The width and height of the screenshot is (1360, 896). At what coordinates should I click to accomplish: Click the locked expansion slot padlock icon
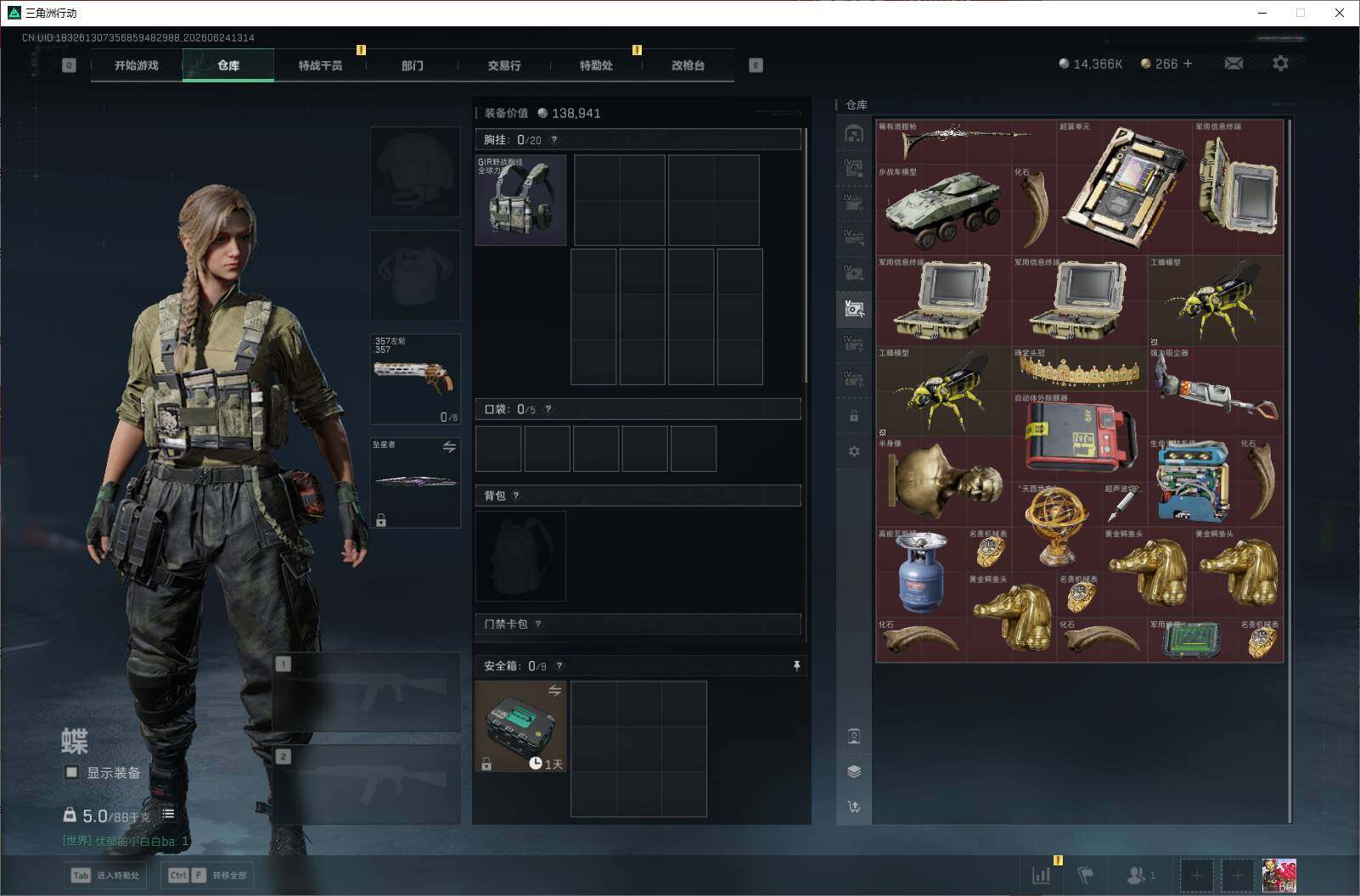854,417
